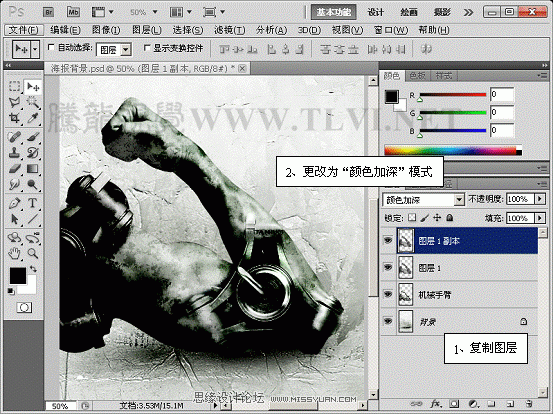553x414 pixels.
Task: Create new adjustment layer
Action: coord(473,403)
